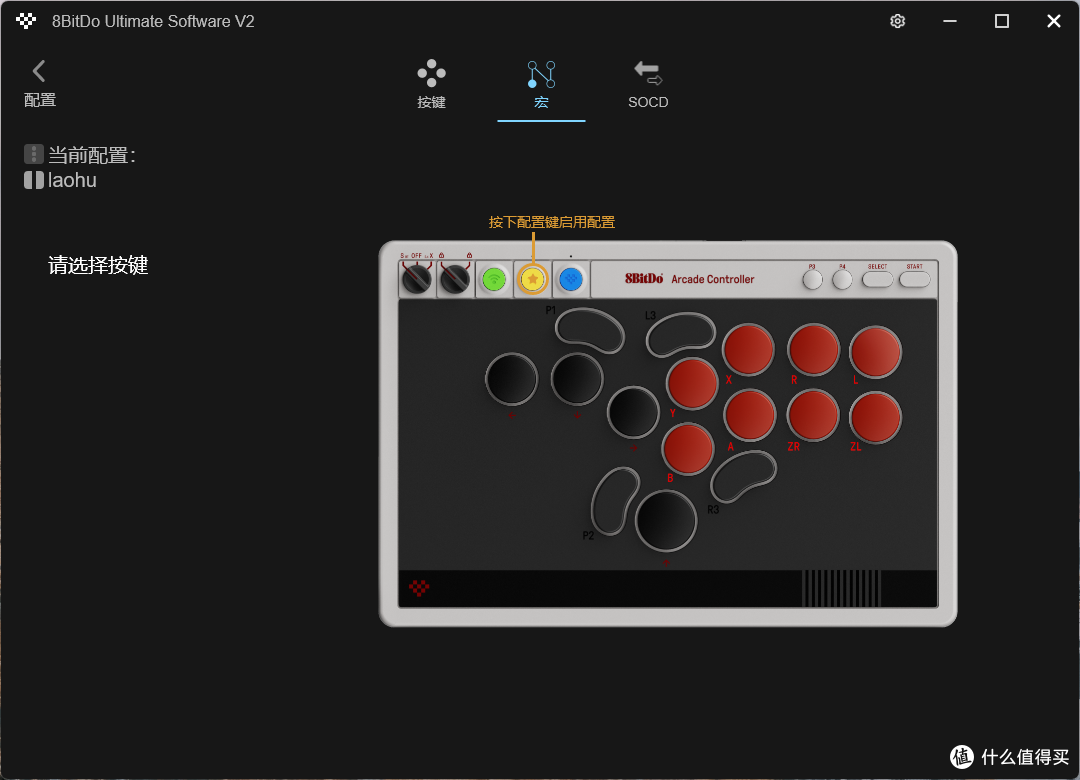Click the lock switch knob
This screenshot has width=1080, height=780.
(x=455, y=279)
